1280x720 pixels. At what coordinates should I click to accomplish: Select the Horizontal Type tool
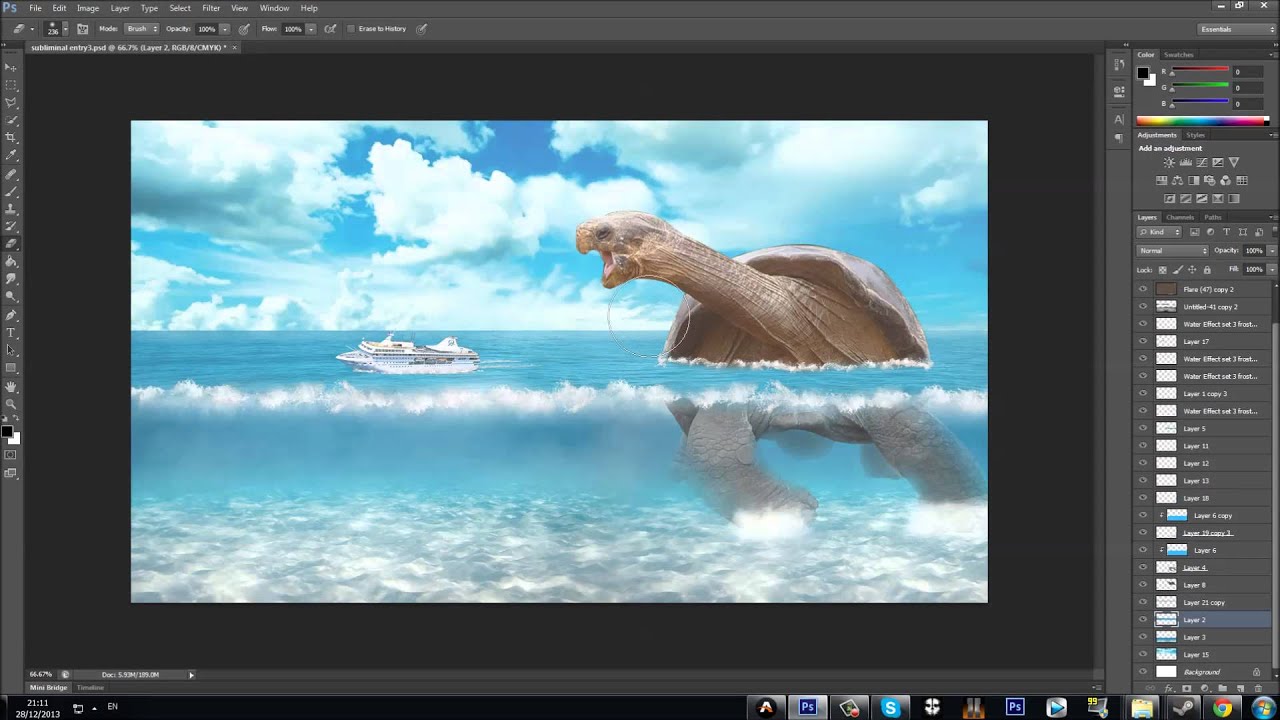click(11, 333)
